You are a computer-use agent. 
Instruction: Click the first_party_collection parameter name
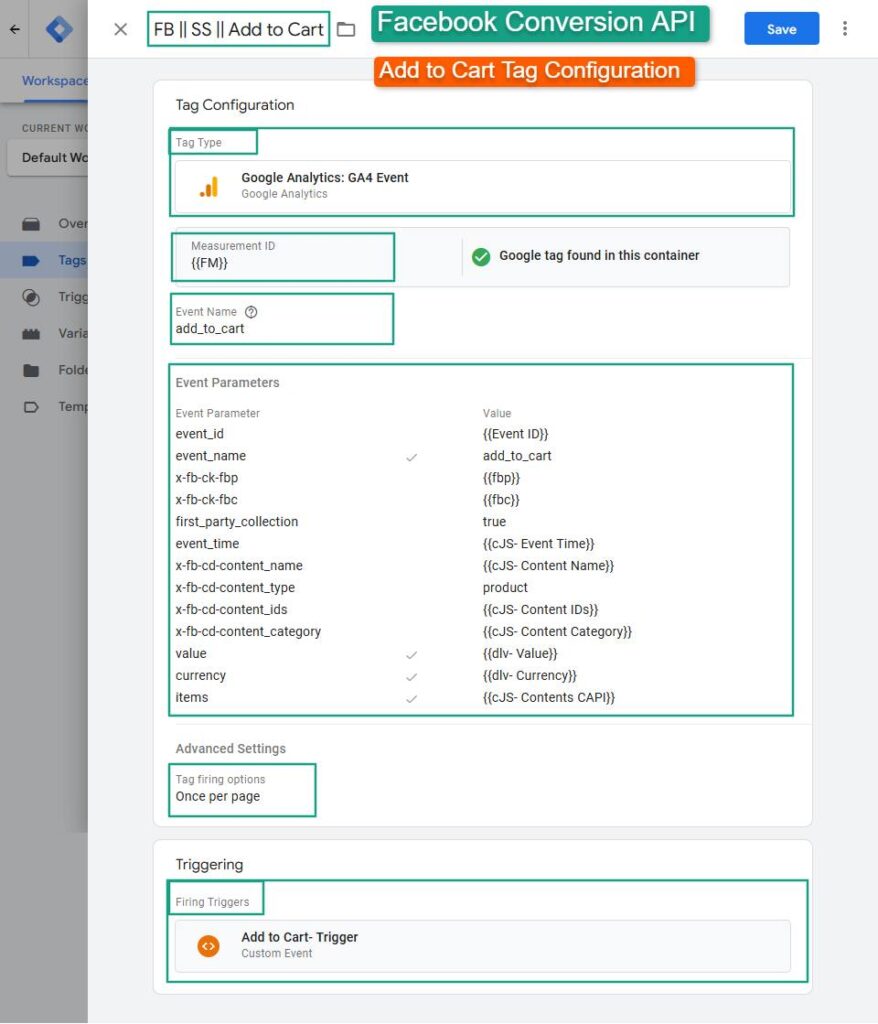click(236, 522)
